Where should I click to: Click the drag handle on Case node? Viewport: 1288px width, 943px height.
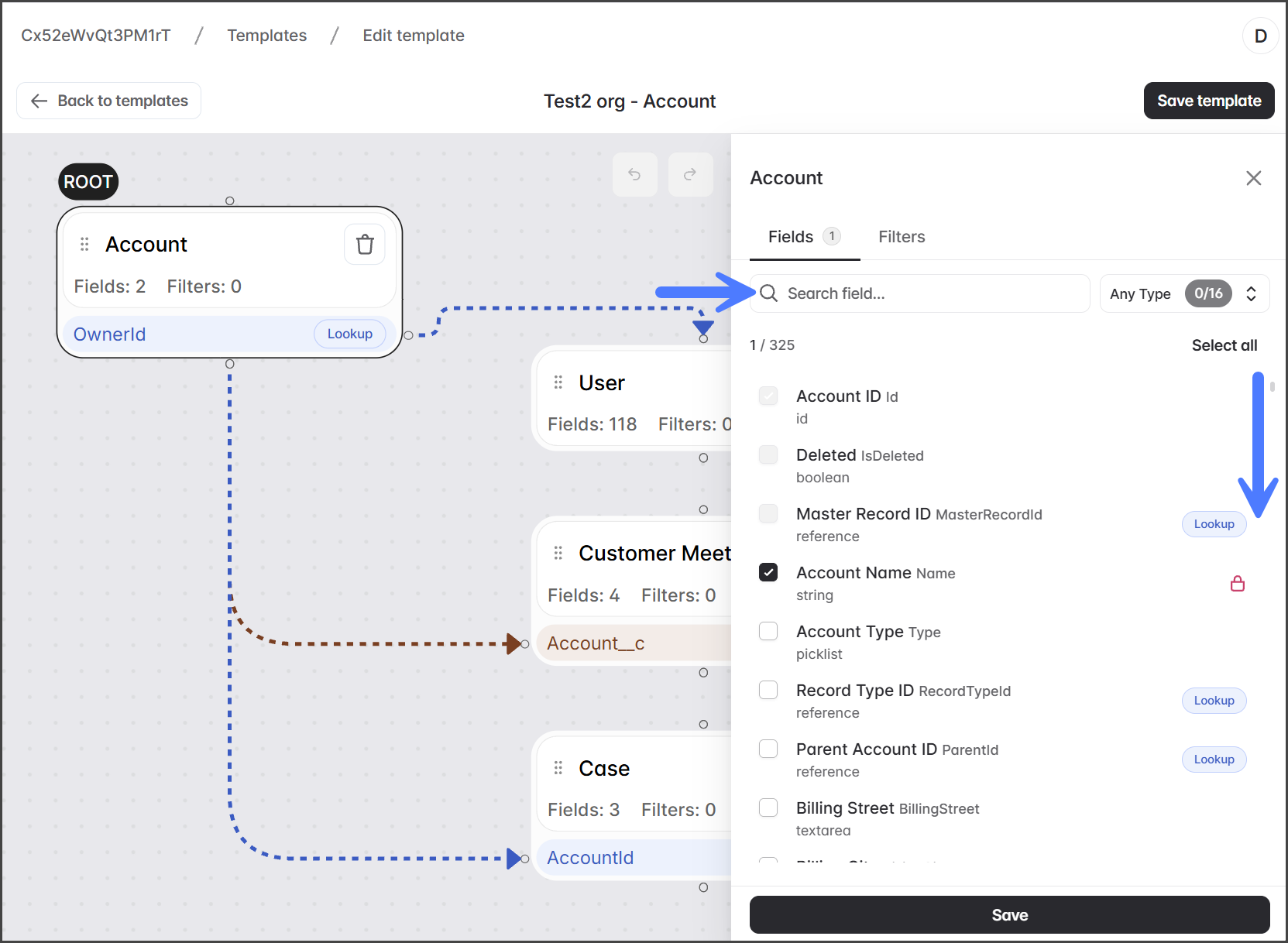click(x=558, y=768)
